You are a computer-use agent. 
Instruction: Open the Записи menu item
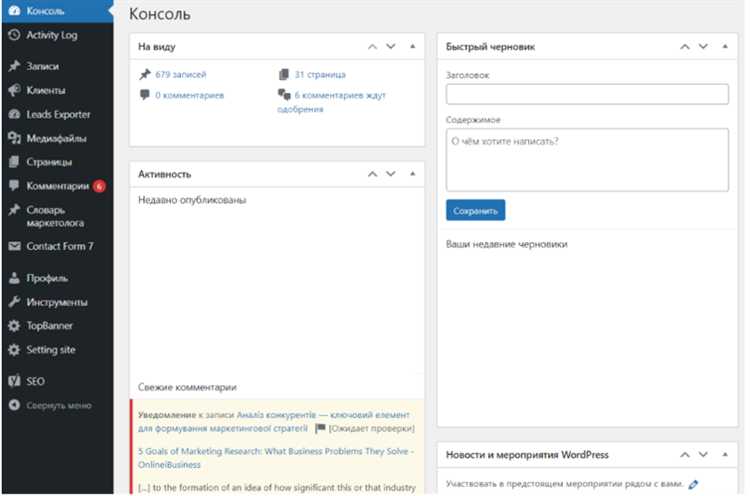coord(43,66)
